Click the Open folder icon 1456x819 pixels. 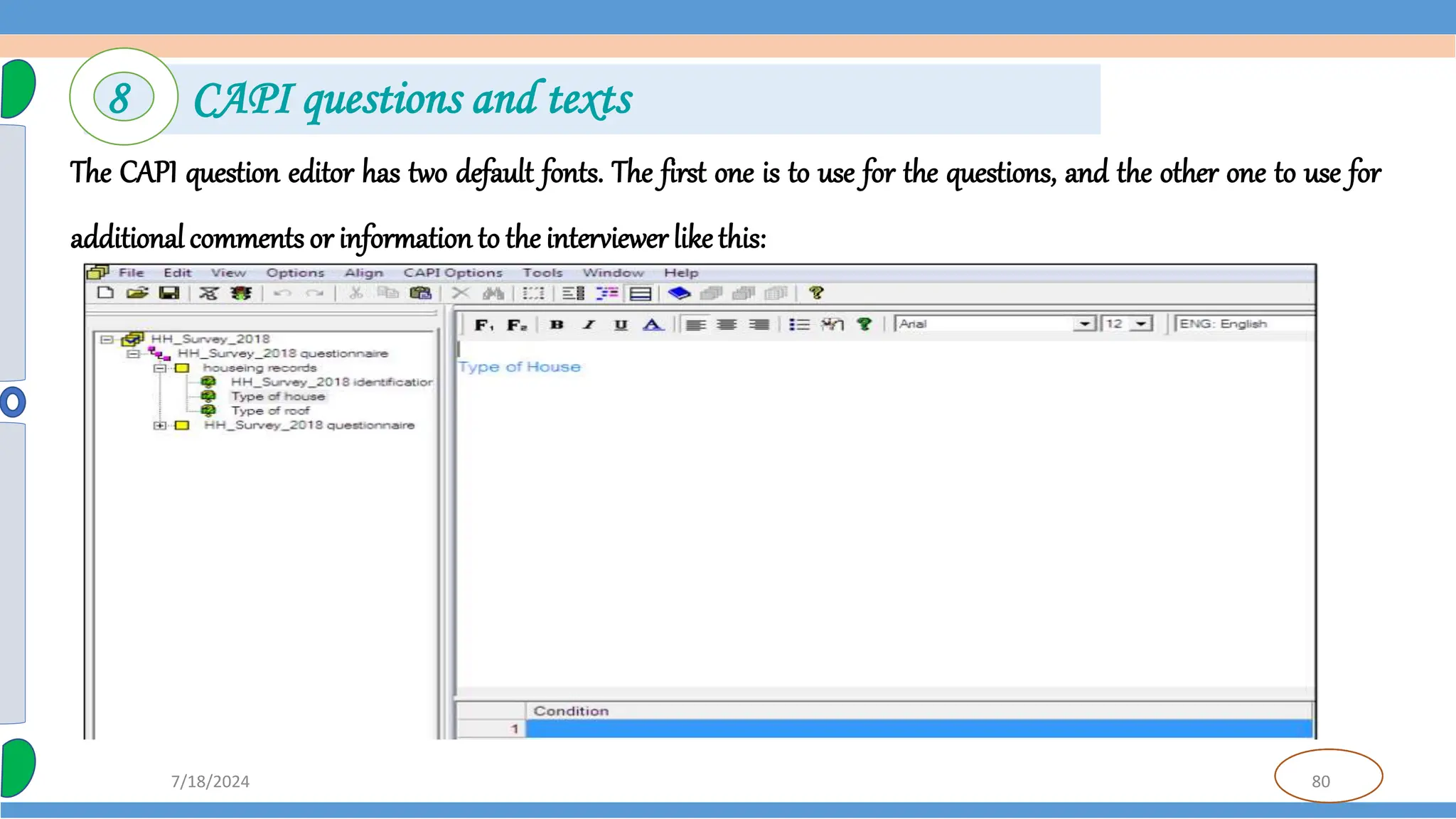click(x=137, y=293)
